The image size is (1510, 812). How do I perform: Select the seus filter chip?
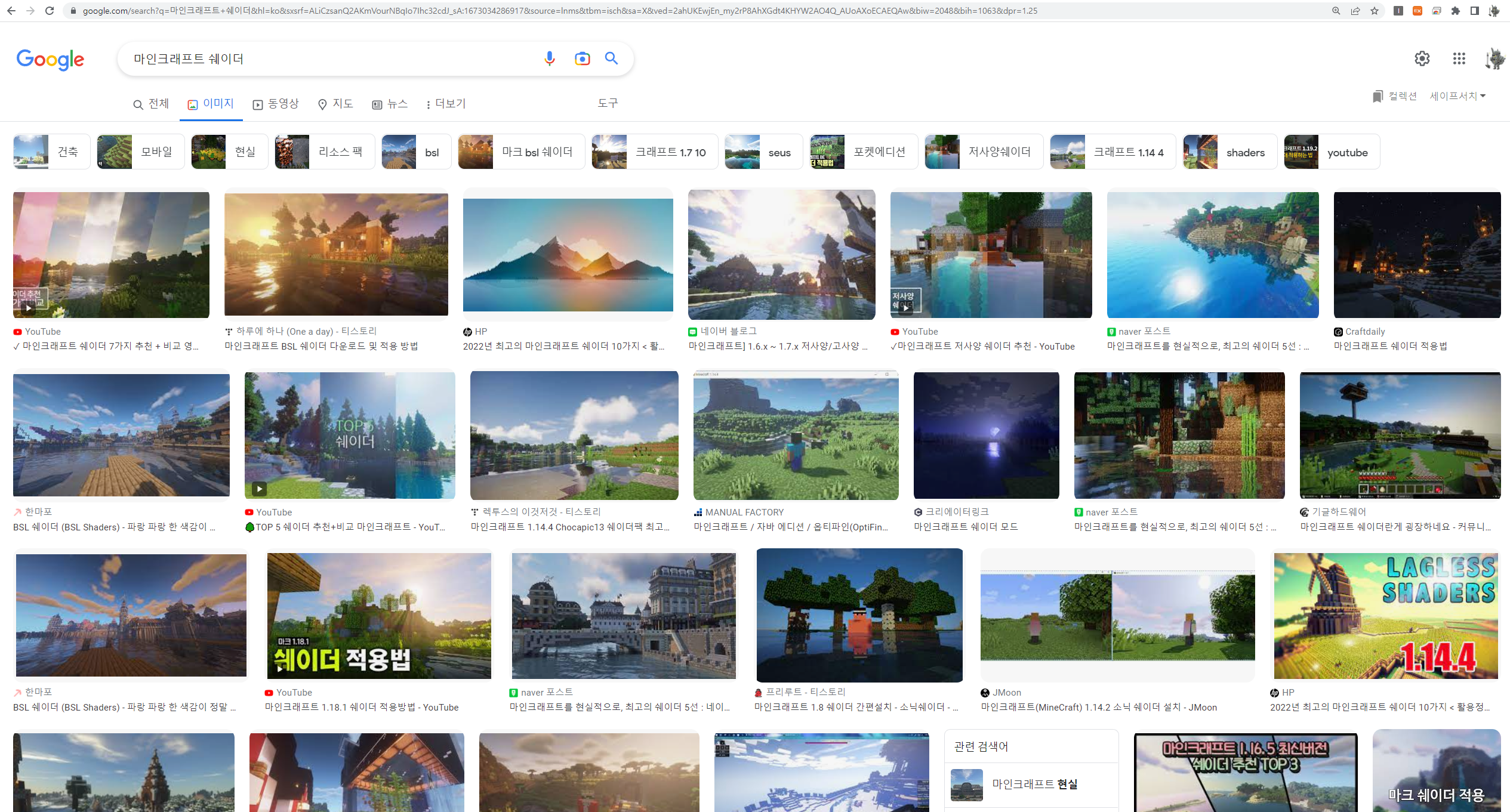tap(763, 152)
